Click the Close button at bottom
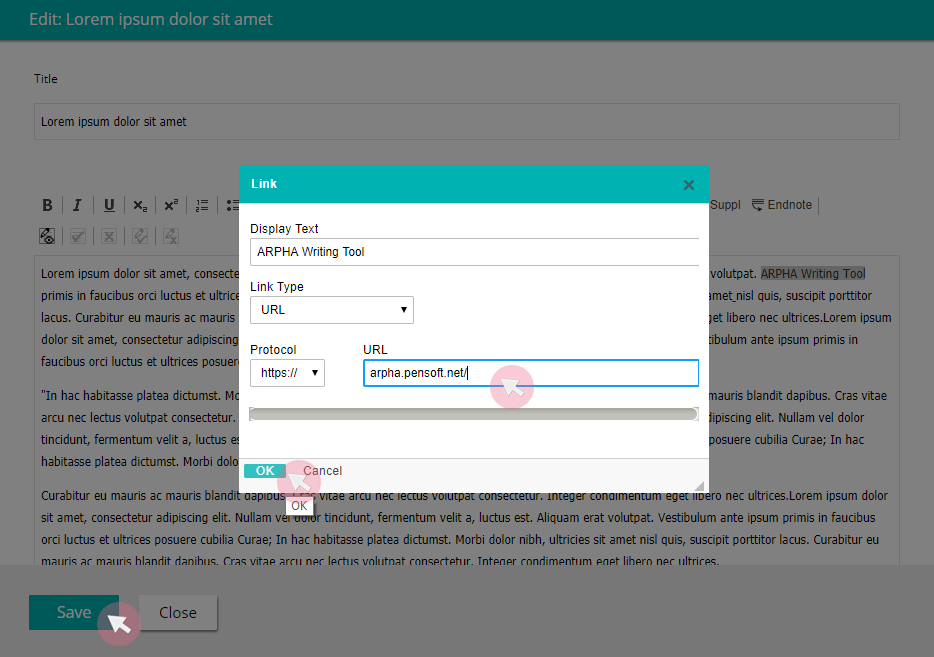Image resolution: width=934 pixels, height=657 pixels. (178, 612)
